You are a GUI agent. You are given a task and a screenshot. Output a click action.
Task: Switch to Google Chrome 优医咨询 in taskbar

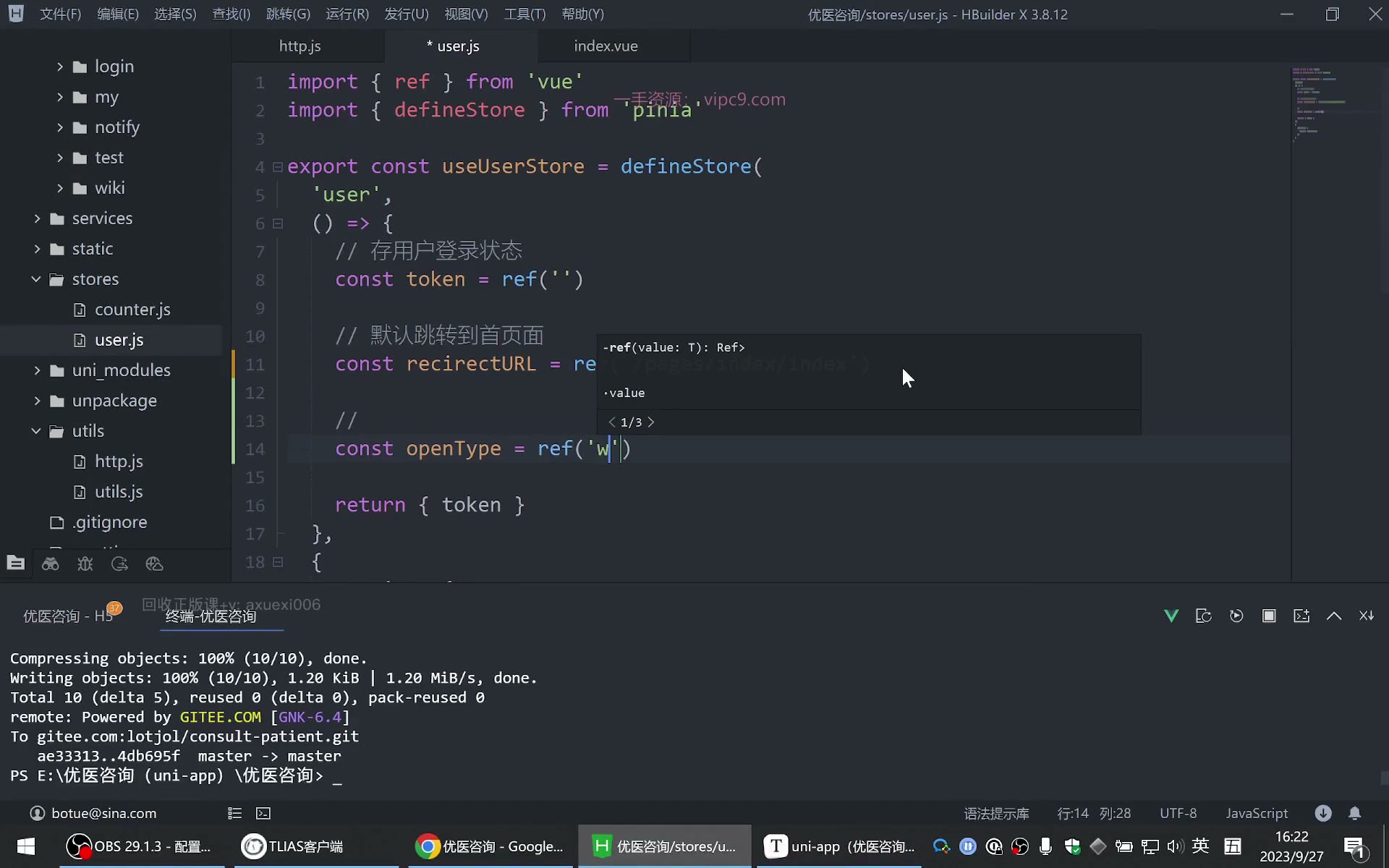[x=490, y=846]
